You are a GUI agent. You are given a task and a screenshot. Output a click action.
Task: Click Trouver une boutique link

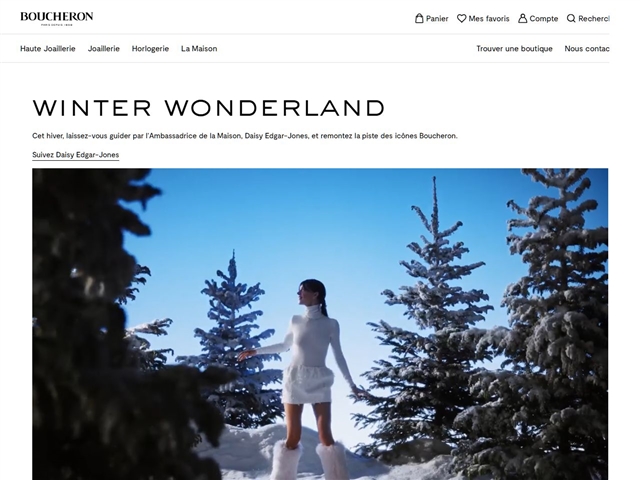click(x=514, y=49)
